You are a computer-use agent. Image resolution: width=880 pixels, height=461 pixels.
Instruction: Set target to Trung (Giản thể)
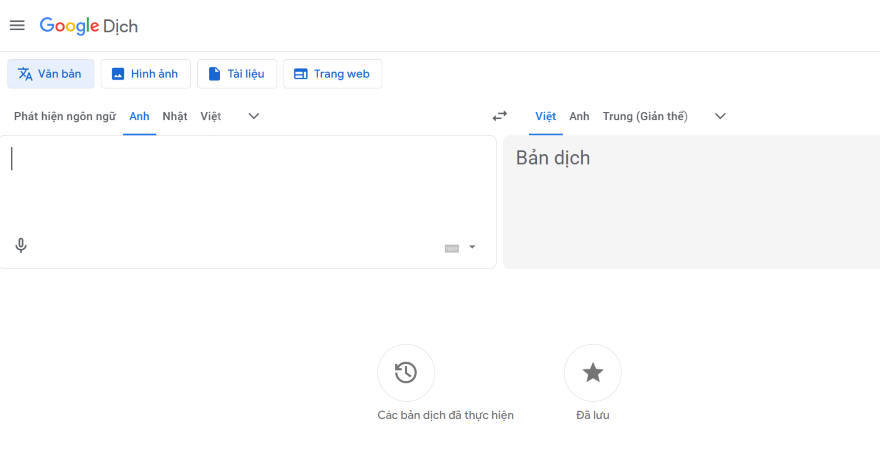pos(645,116)
